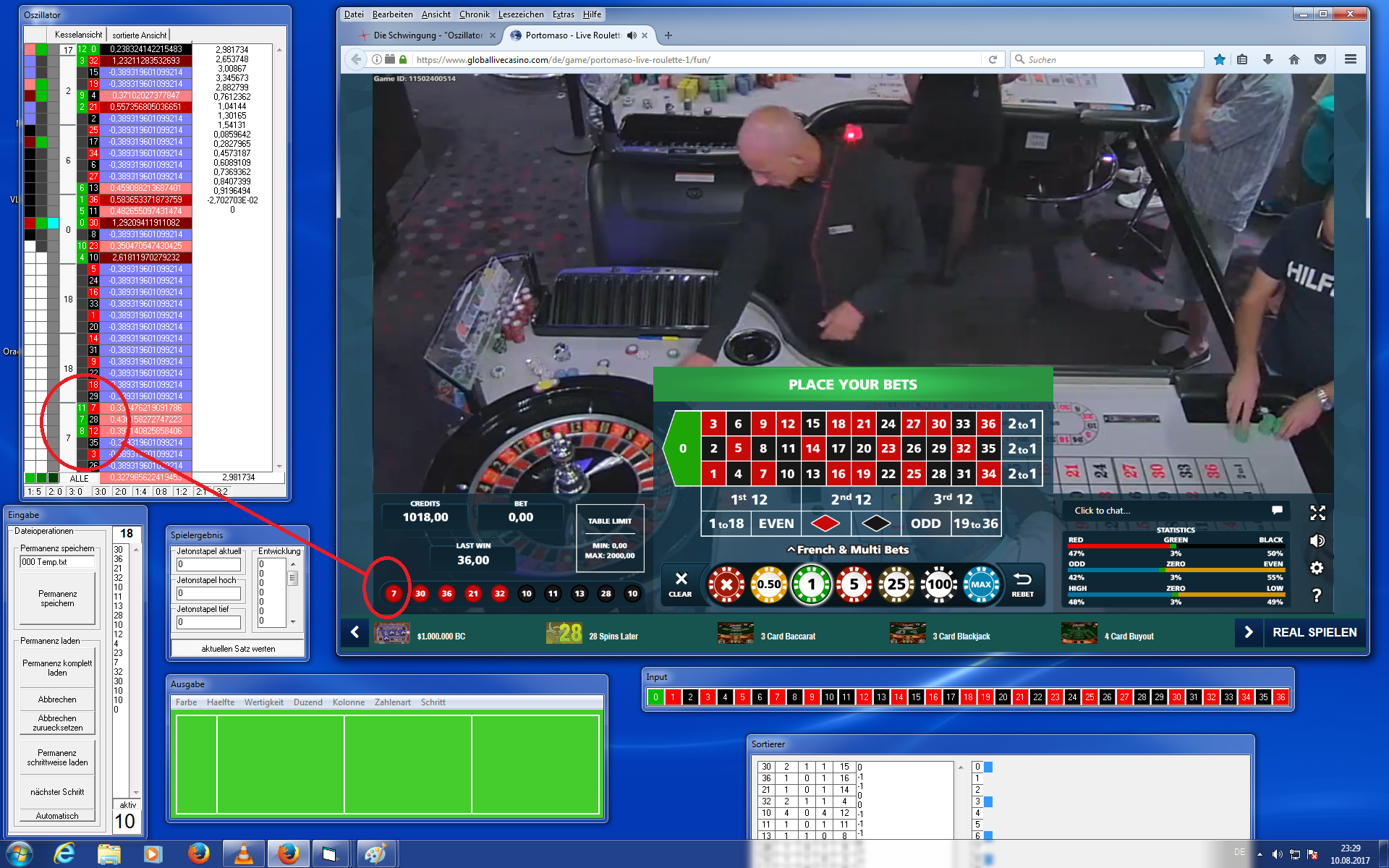The image size is (1389, 868).
Task: Launch Internet Explorer from taskbar
Action: pos(64,854)
